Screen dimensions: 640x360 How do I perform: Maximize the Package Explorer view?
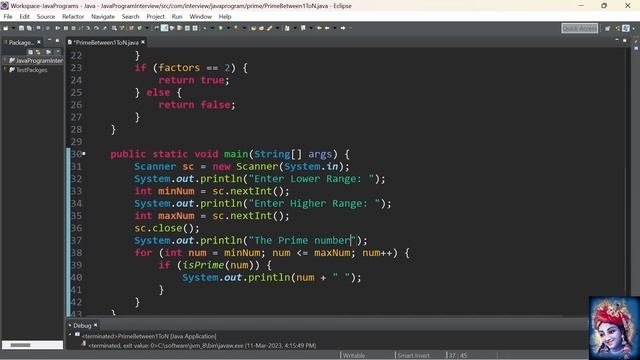point(57,40)
